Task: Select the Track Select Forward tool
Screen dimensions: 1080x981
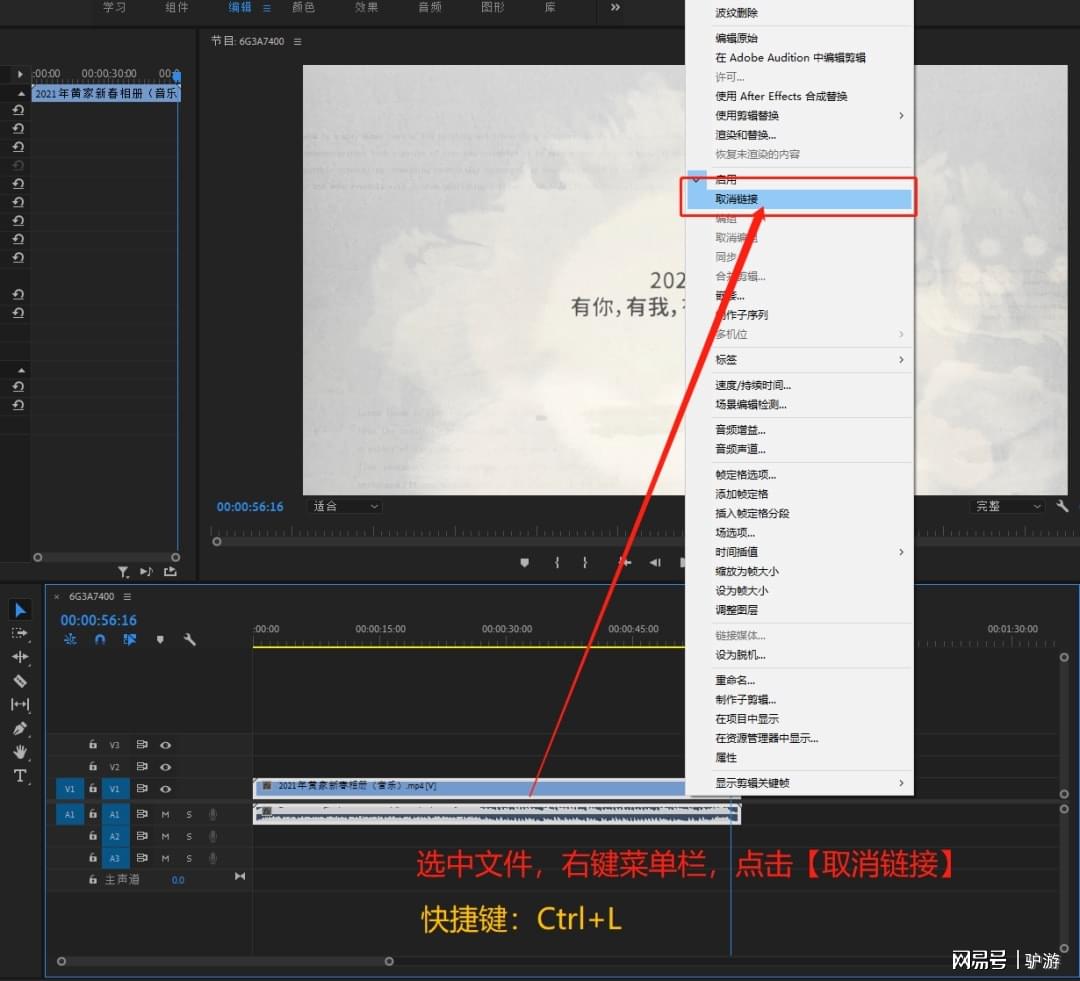Action: pos(20,633)
